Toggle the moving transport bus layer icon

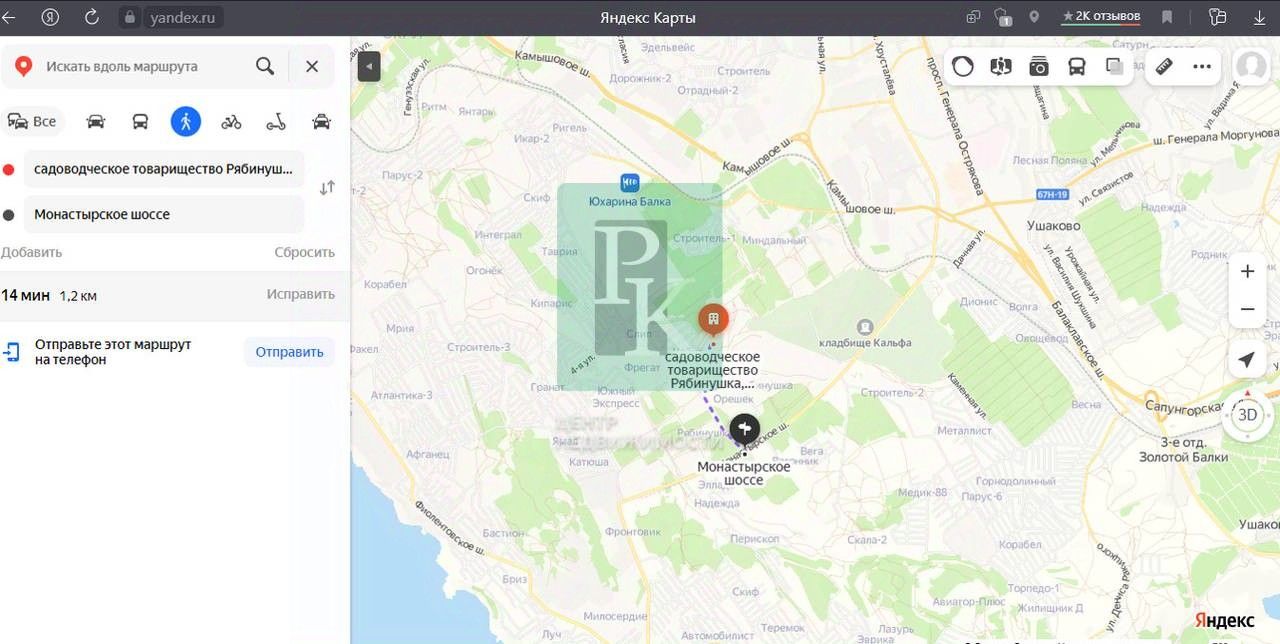click(1077, 67)
